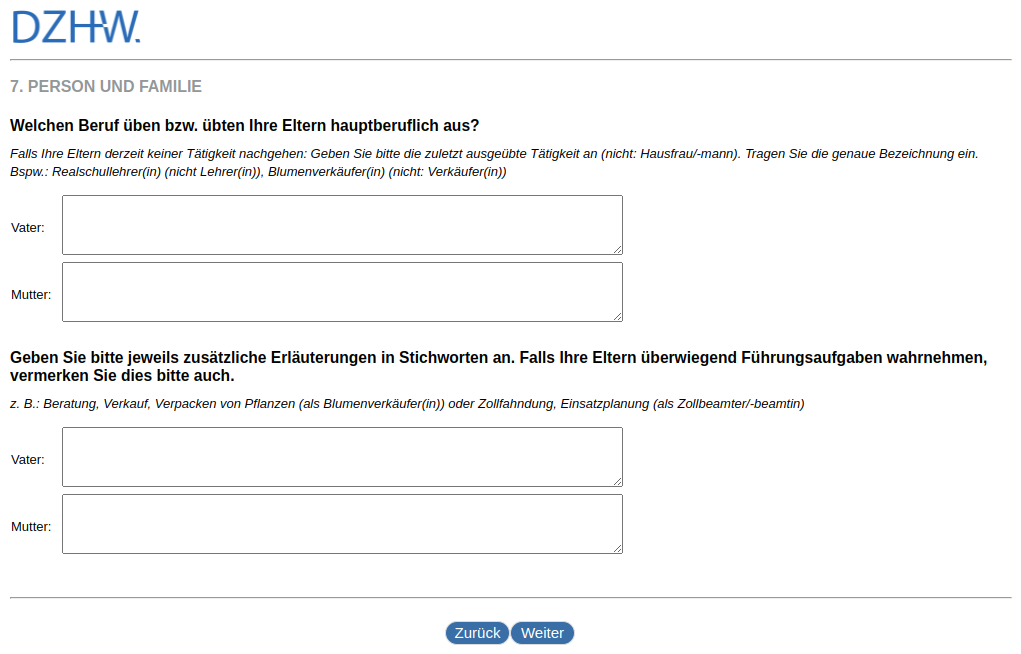Screen dimensions: 1021x654
Task: Click the mother's occupation text field
Action: click(342, 292)
